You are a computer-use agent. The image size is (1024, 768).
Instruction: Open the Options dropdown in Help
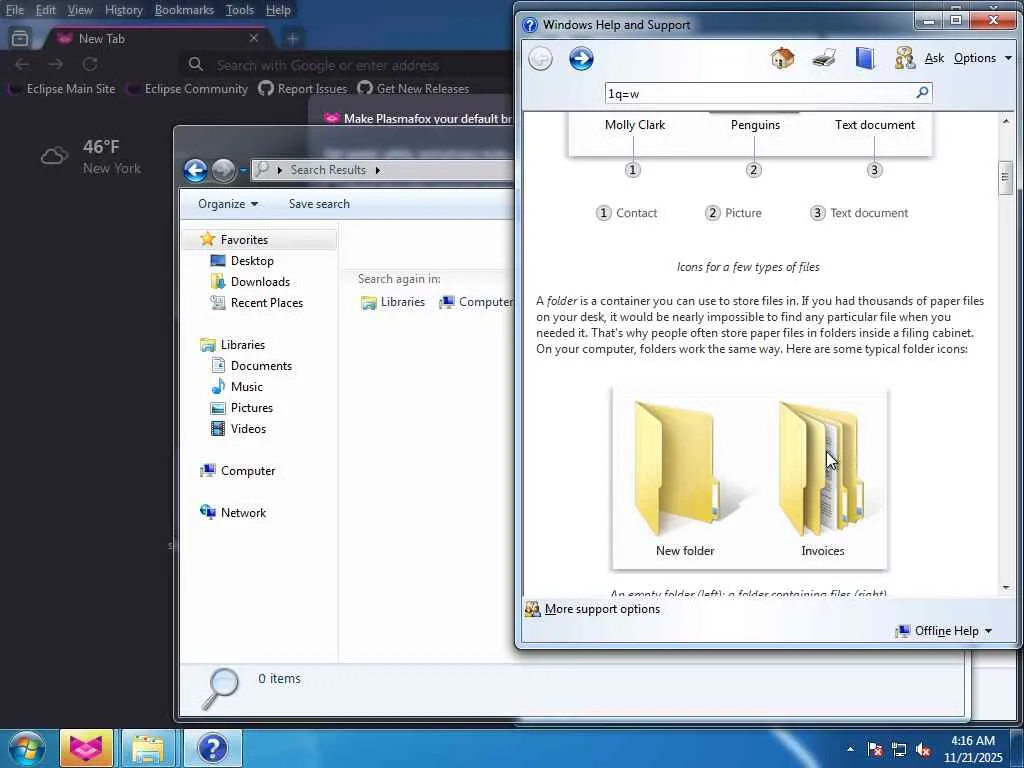coord(982,58)
